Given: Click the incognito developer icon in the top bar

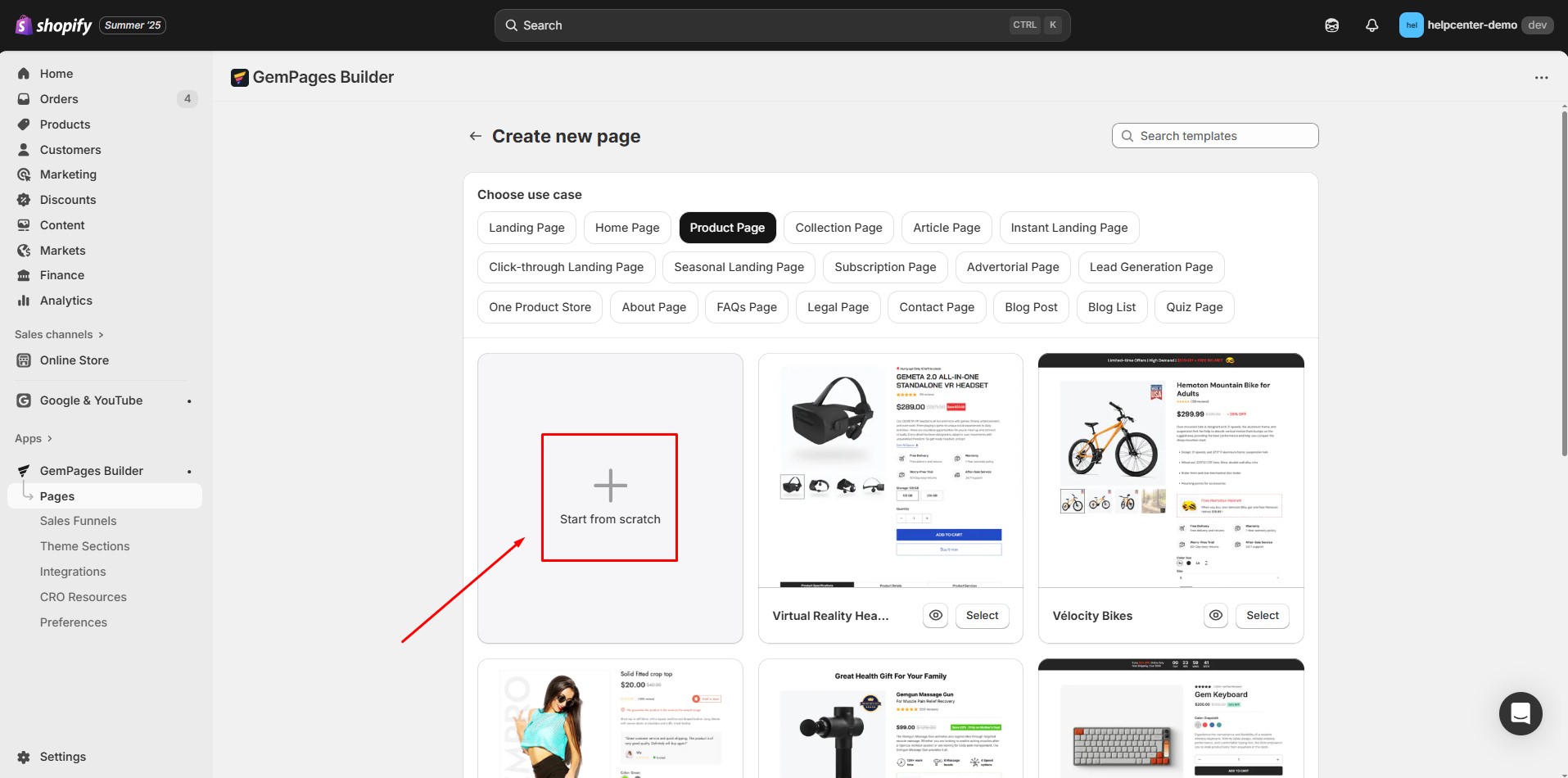Looking at the screenshot, I should [1331, 25].
